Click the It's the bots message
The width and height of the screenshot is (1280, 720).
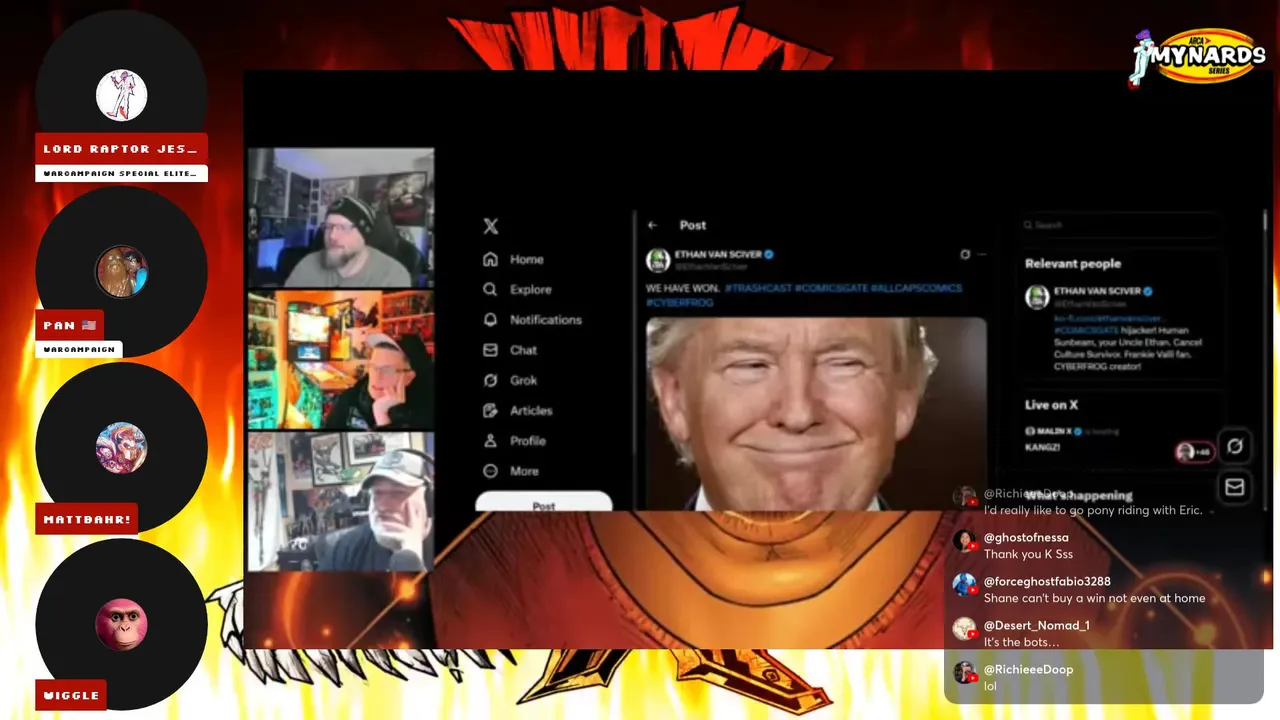pyautogui.click(x=1021, y=642)
